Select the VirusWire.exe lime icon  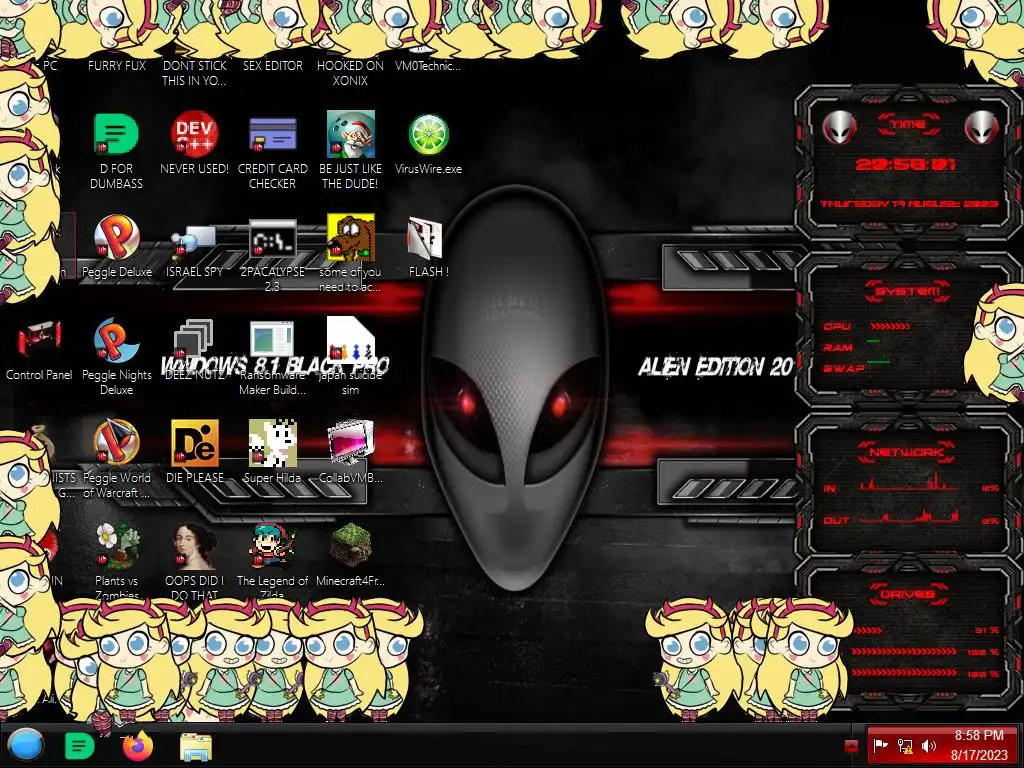tap(428, 134)
